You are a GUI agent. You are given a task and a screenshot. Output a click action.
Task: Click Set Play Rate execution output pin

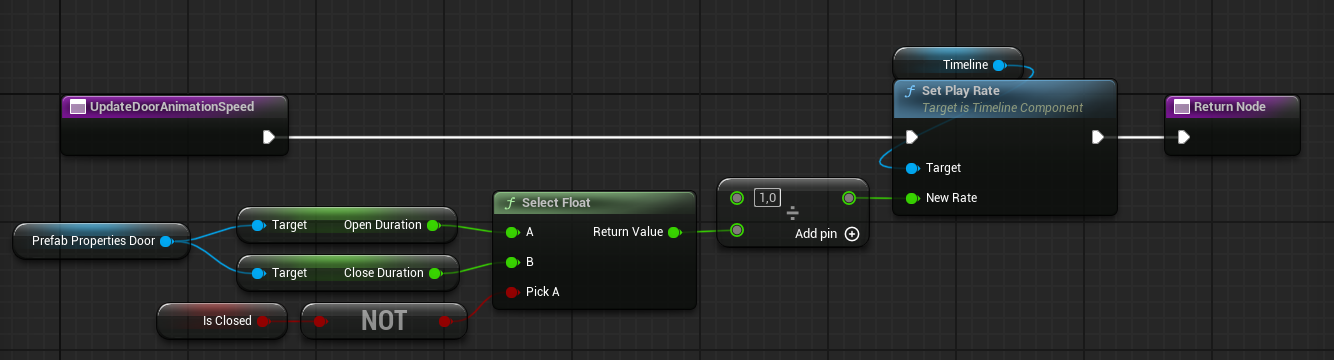pyautogui.click(x=1098, y=137)
